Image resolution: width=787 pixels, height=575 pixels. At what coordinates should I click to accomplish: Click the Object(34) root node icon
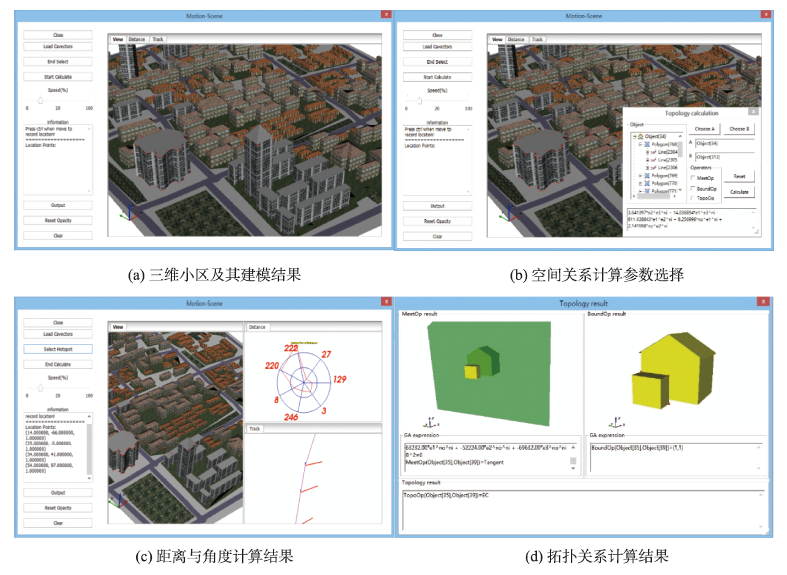click(640, 136)
